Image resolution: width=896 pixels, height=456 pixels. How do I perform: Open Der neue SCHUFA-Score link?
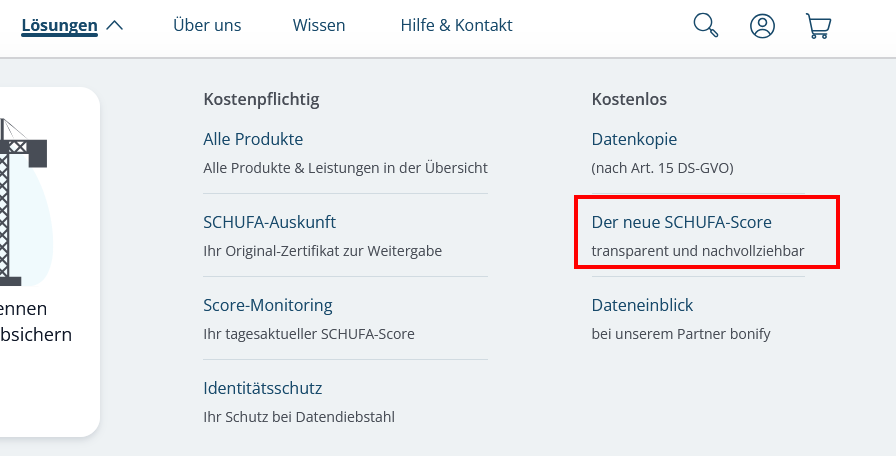point(681,222)
